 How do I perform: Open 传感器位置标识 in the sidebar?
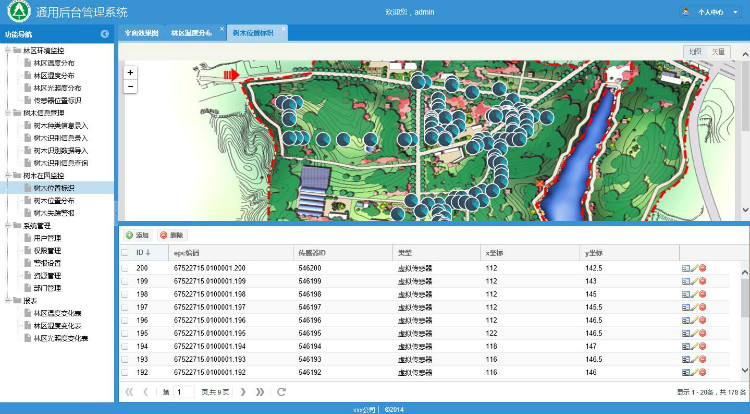click(x=57, y=100)
